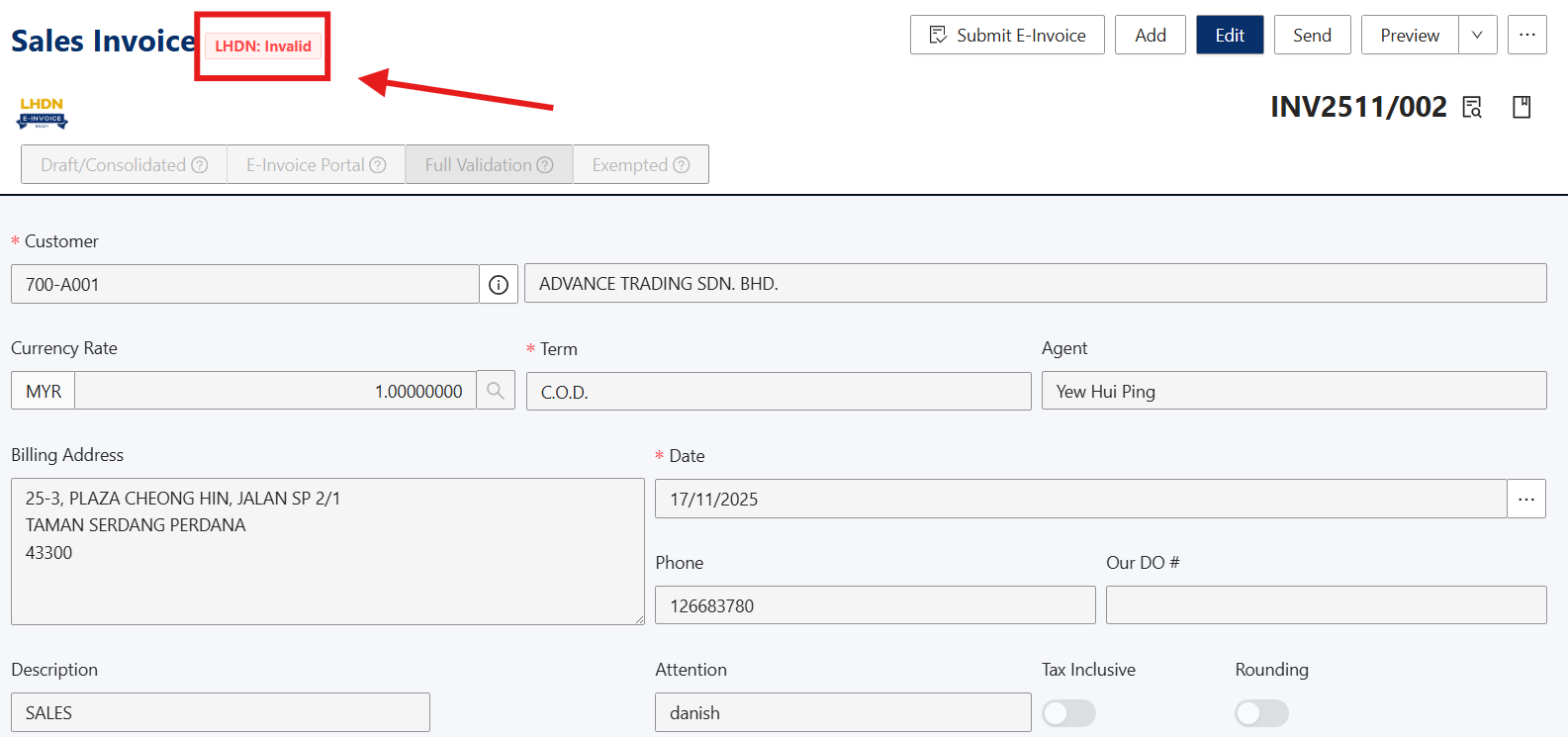Enable the Rounding switch
Image resolution: width=1568 pixels, height=737 pixels.
[1261, 713]
